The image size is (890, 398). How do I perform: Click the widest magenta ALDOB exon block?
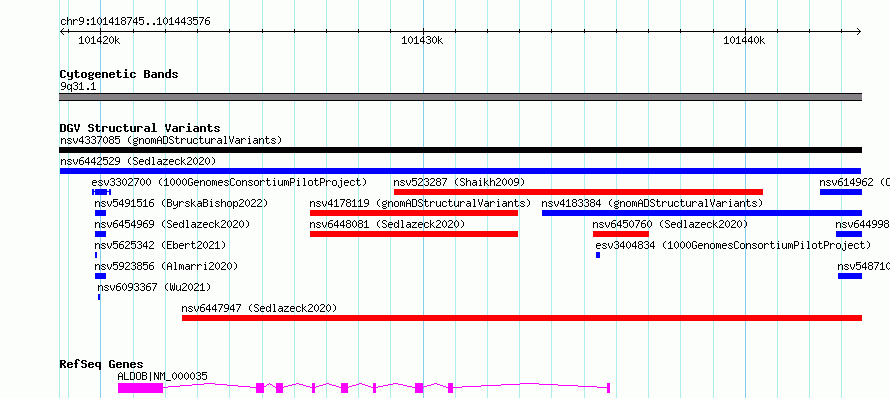140,388
